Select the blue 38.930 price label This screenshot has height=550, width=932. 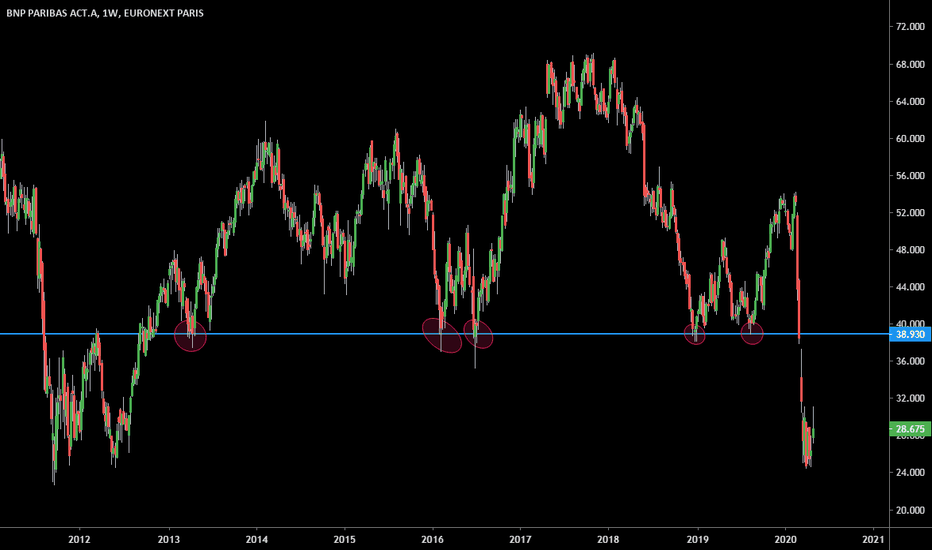(910, 334)
